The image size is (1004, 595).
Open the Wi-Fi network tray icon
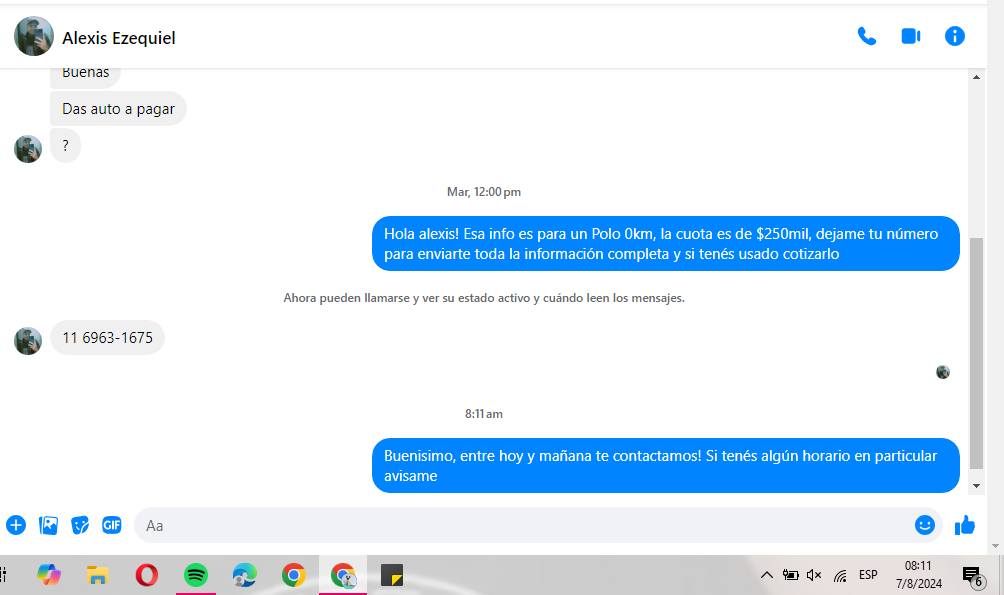(x=840, y=576)
